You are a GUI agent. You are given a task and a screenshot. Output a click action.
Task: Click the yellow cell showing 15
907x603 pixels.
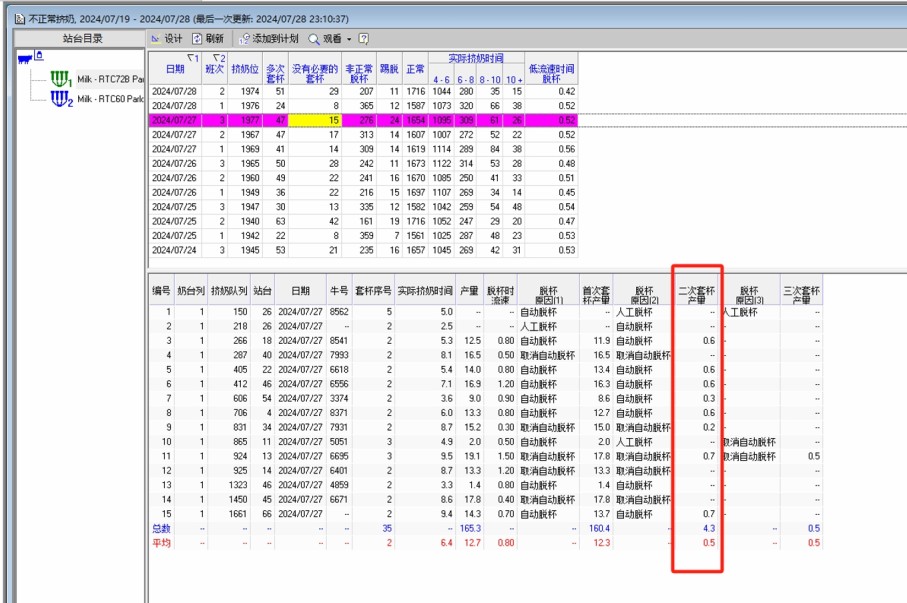[315, 119]
